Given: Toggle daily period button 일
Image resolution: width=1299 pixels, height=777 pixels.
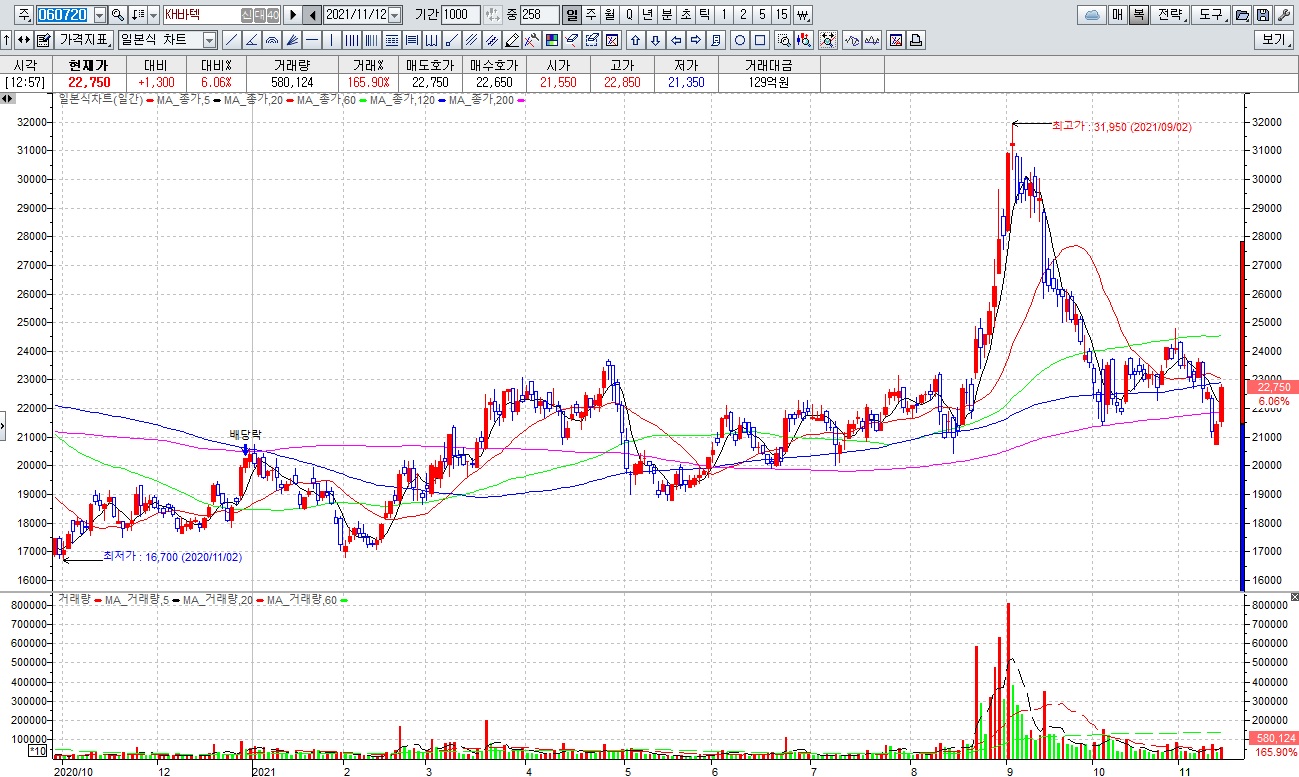Looking at the screenshot, I should pyautogui.click(x=570, y=15).
